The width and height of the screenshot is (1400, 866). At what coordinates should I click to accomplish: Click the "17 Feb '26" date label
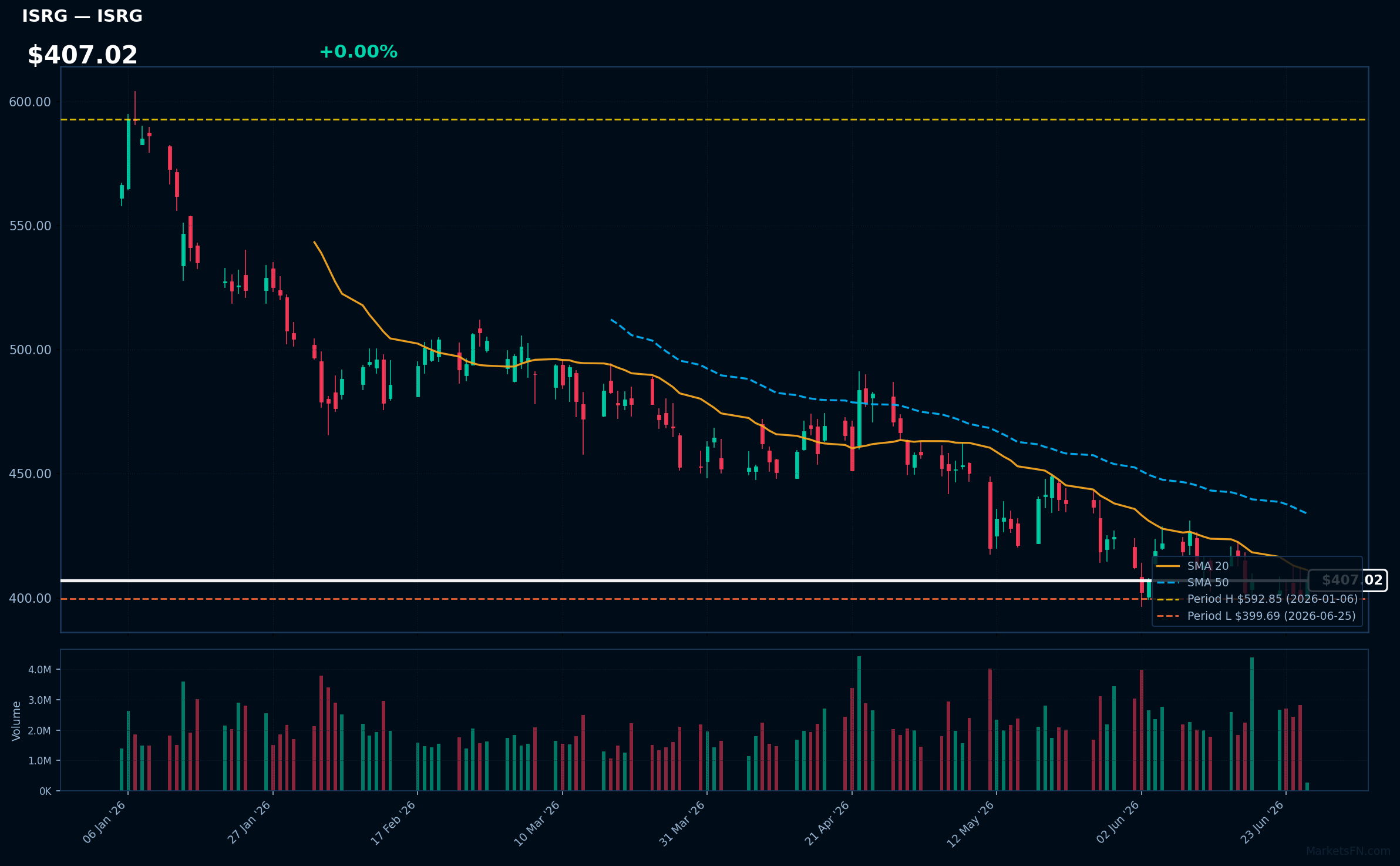coord(393,822)
